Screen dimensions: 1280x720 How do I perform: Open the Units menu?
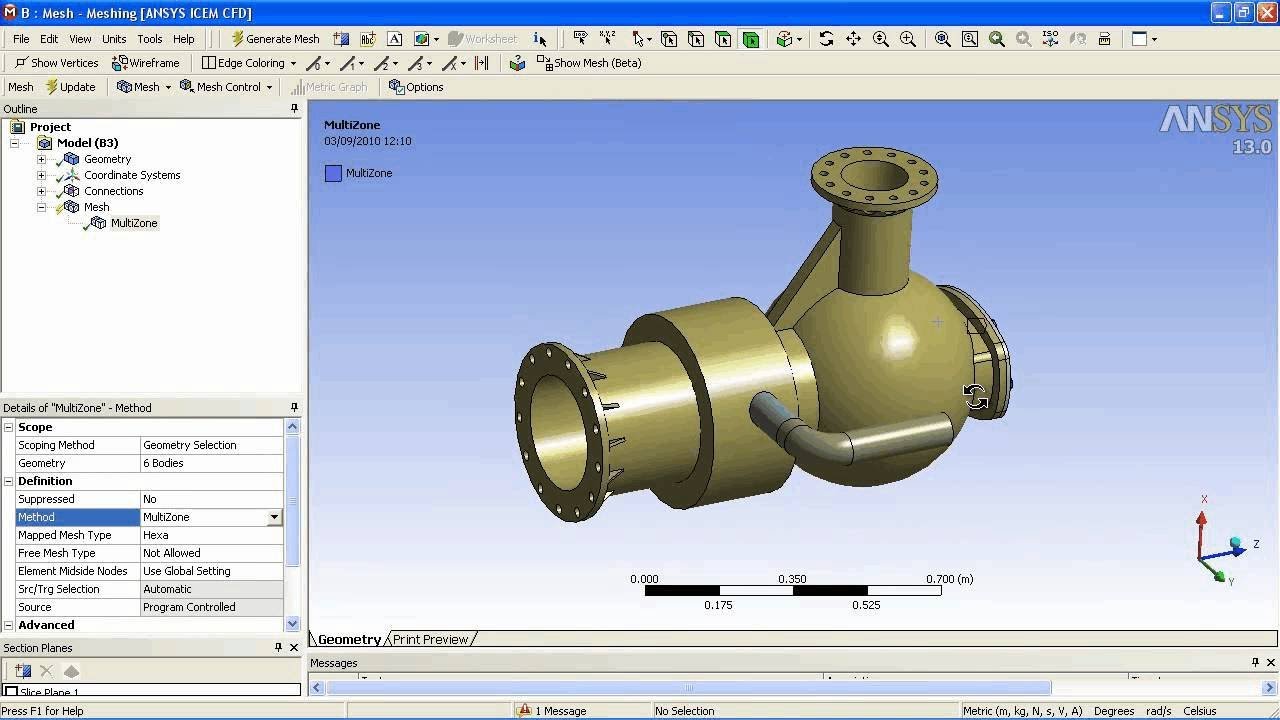(114, 39)
